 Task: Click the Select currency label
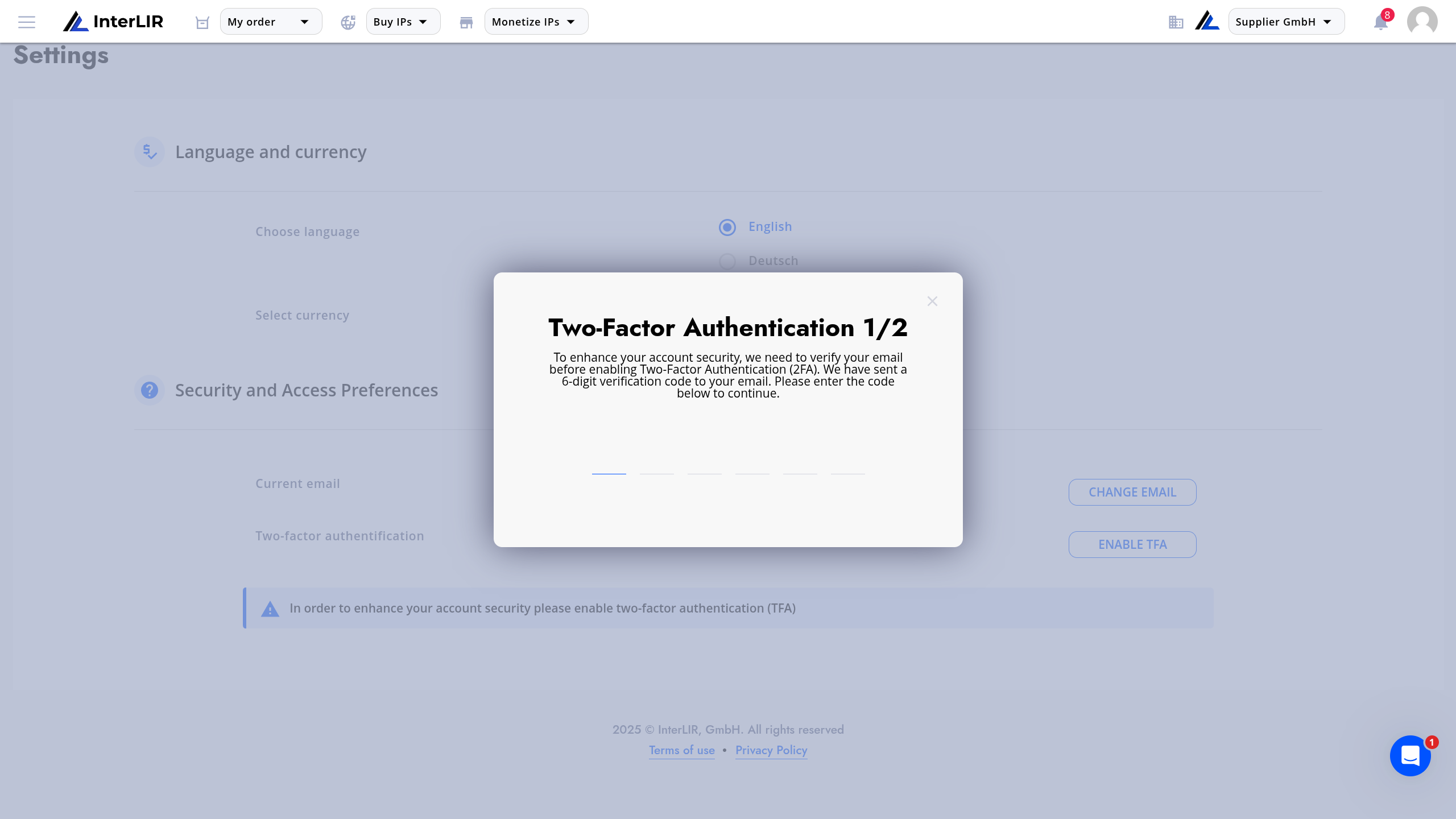(302, 315)
